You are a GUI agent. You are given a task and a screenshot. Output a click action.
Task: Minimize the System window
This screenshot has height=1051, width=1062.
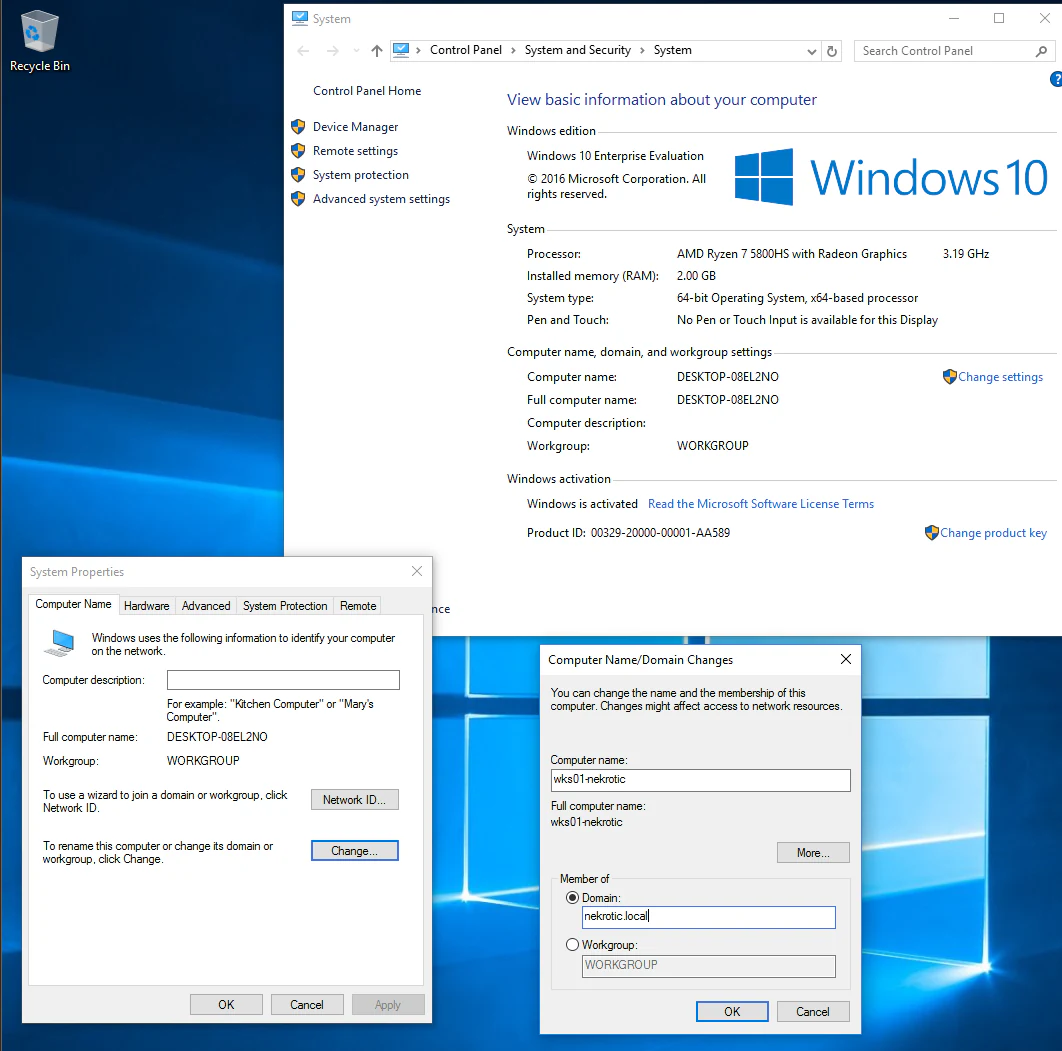954,18
